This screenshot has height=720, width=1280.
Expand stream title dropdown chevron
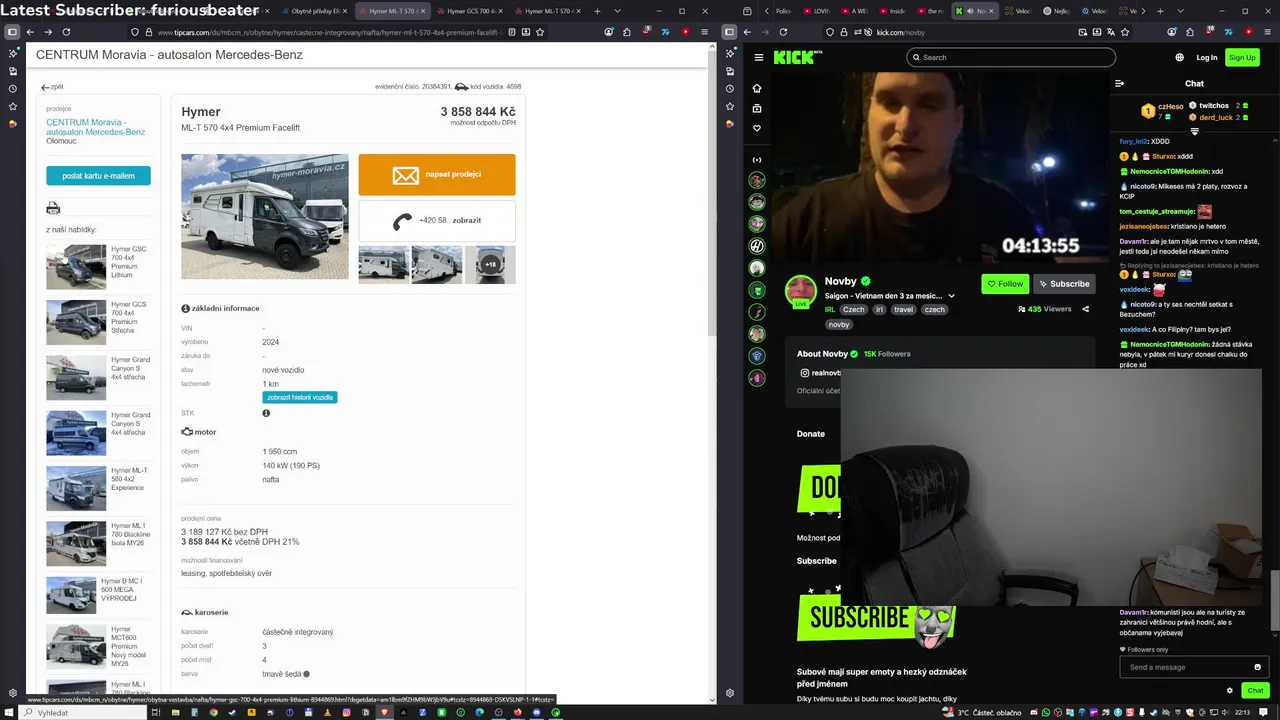tap(951, 296)
